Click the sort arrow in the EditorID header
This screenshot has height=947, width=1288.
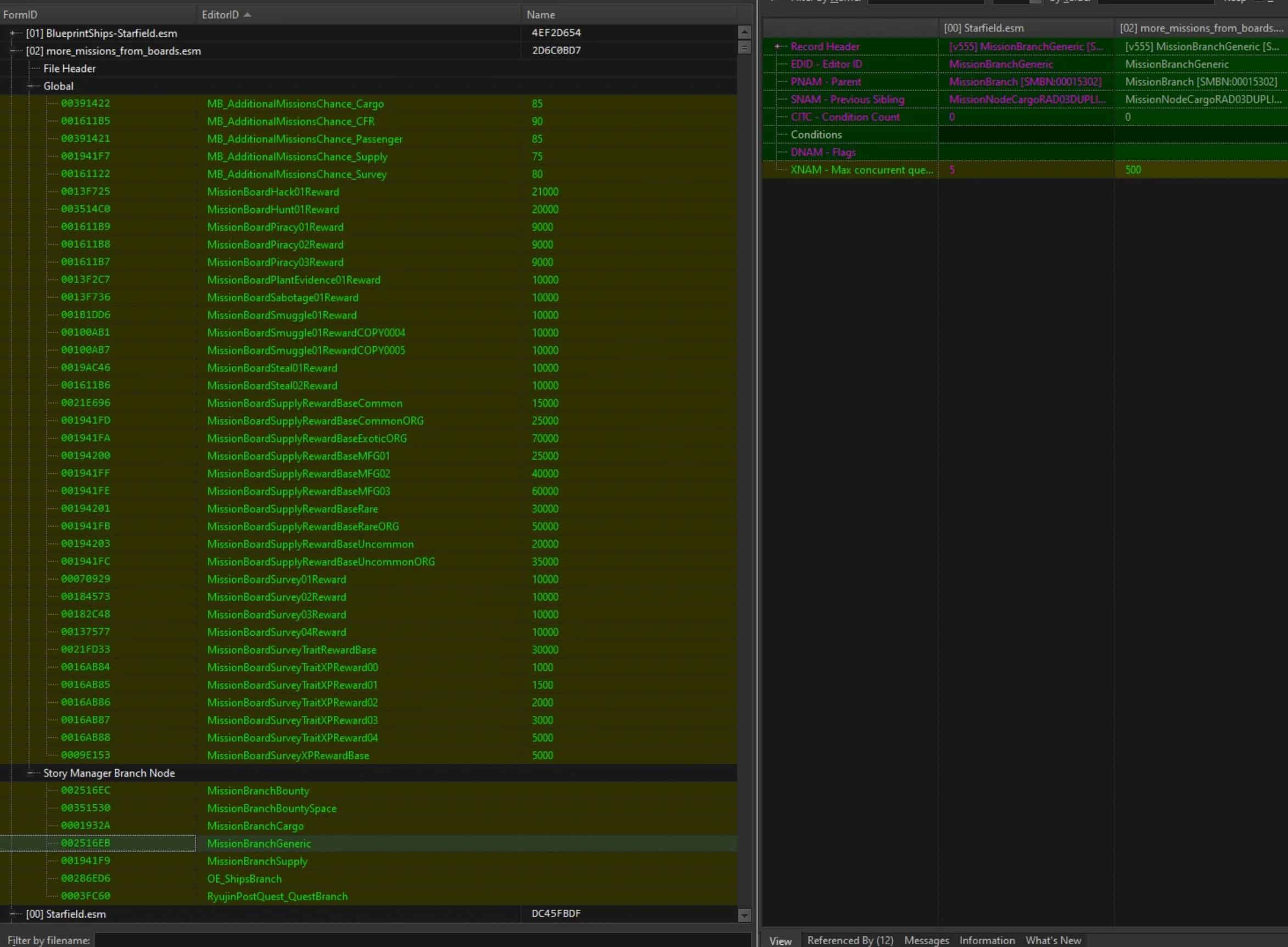click(247, 15)
